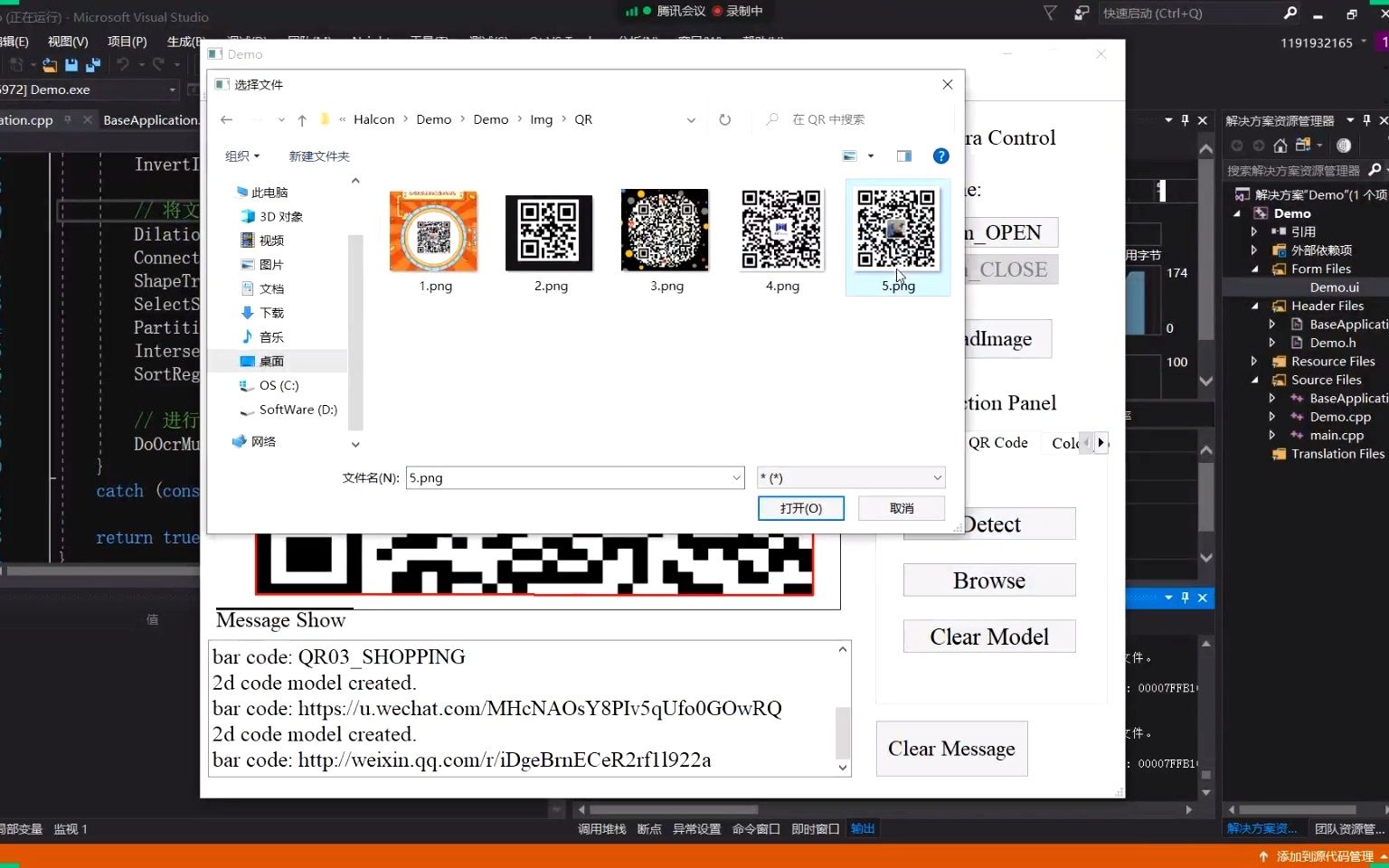Collapse the Form Files folder
1389x868 pixels.
(1255, 269)
